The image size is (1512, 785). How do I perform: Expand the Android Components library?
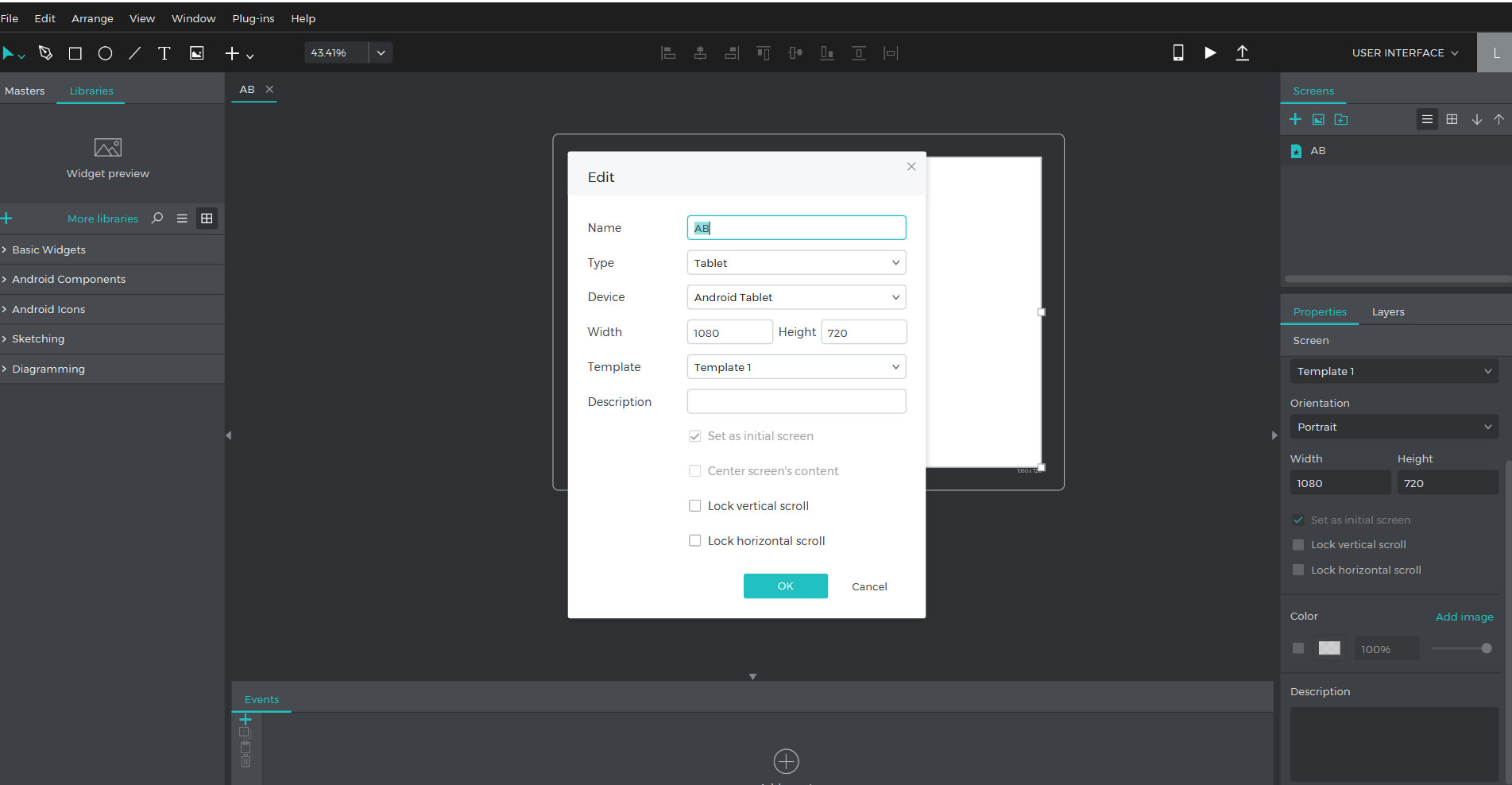click(112, 279)
